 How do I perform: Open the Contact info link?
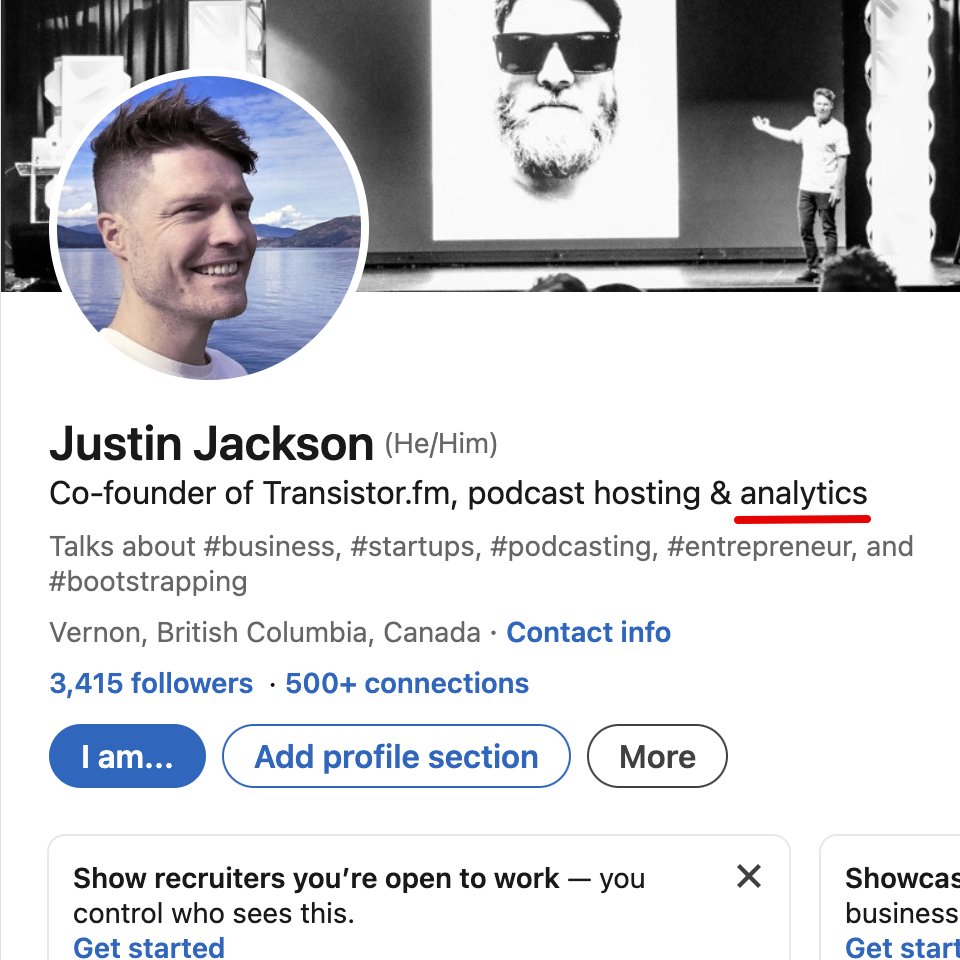(588, 633)
